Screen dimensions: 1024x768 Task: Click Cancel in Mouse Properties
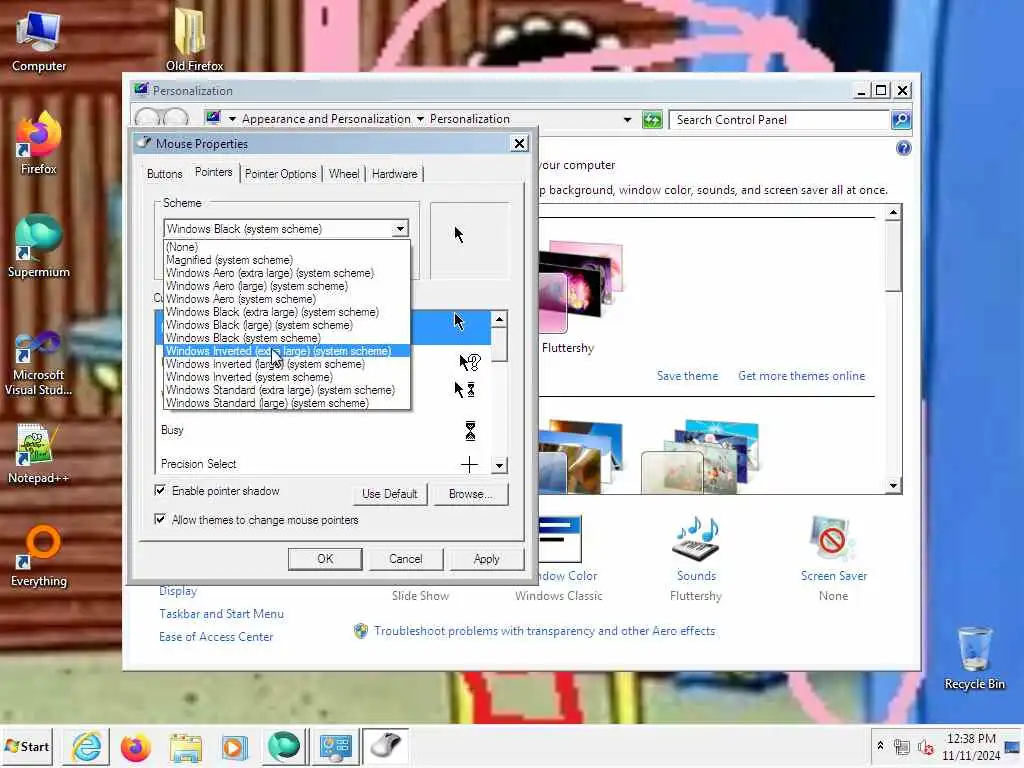point(406,559)
